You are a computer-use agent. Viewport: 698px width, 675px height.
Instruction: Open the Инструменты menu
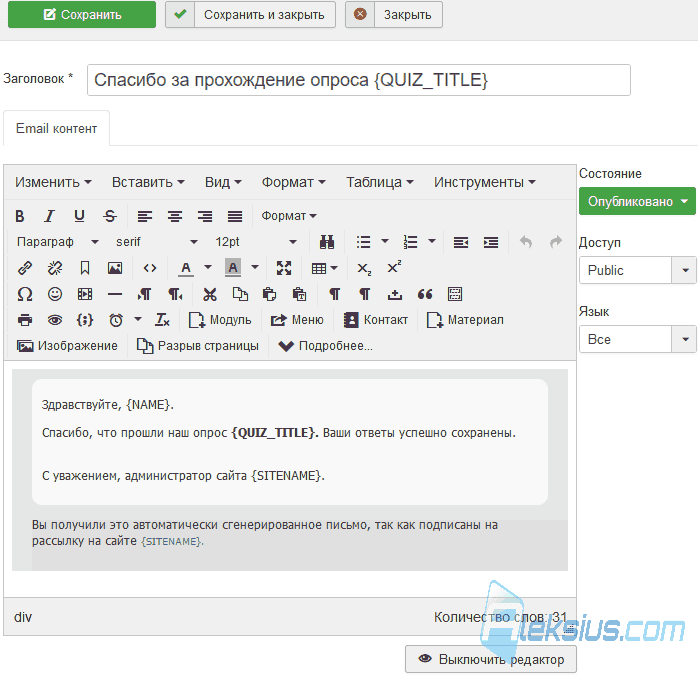(x=485, y=182)
